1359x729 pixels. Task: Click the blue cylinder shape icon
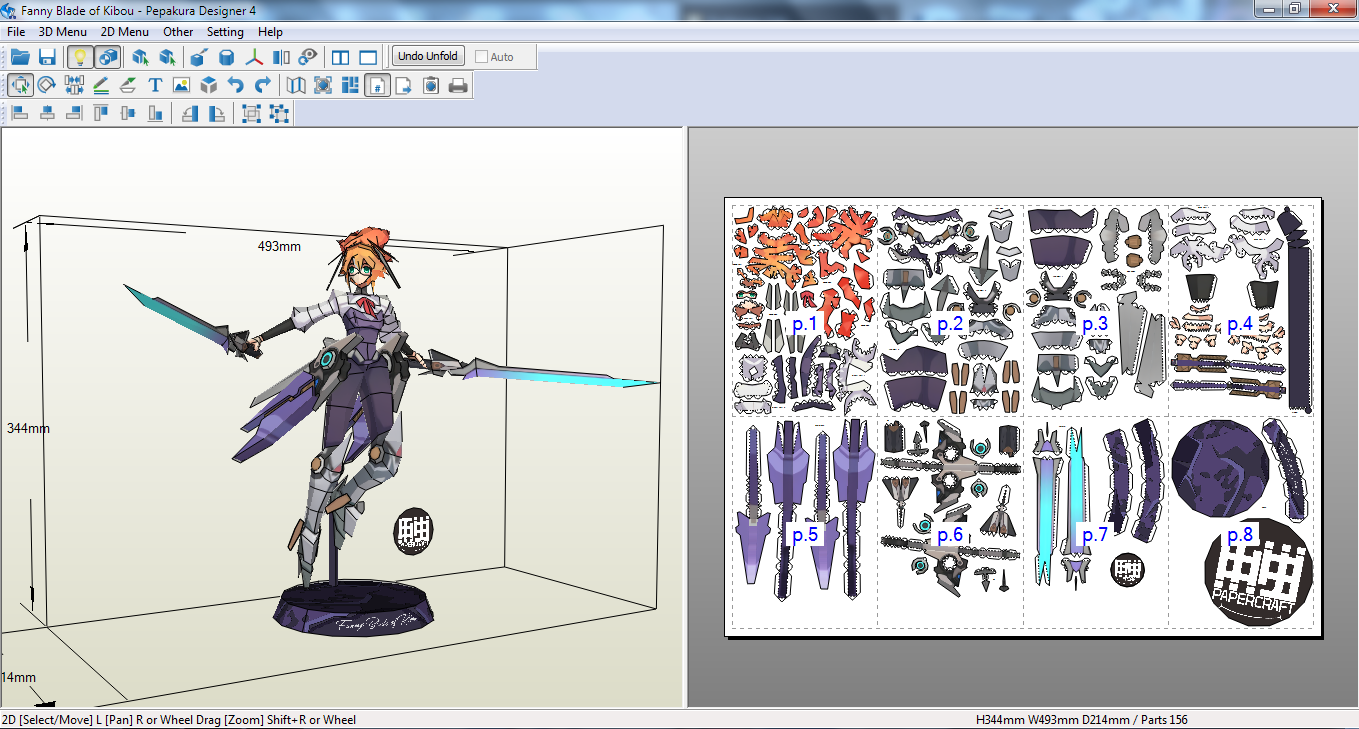pyautogui.click(x=227, y=57)
